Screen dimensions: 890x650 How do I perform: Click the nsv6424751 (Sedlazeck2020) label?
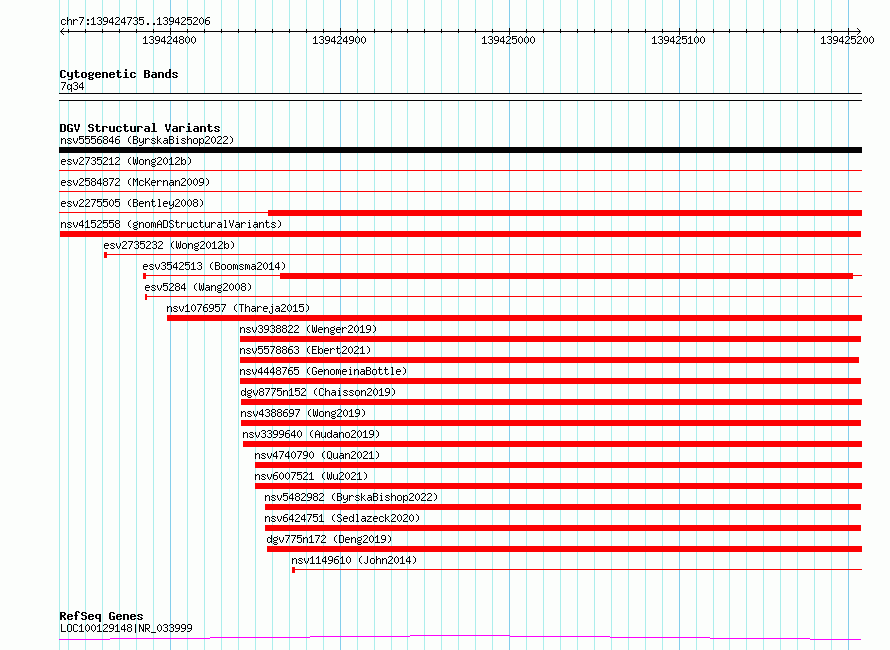click(x=342, y=518)
